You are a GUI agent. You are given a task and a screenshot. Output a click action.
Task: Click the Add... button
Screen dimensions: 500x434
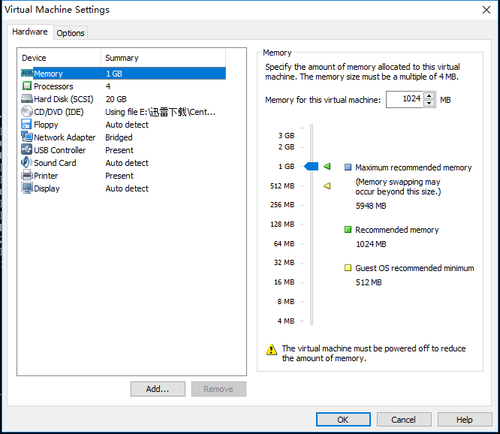point(158,389)
